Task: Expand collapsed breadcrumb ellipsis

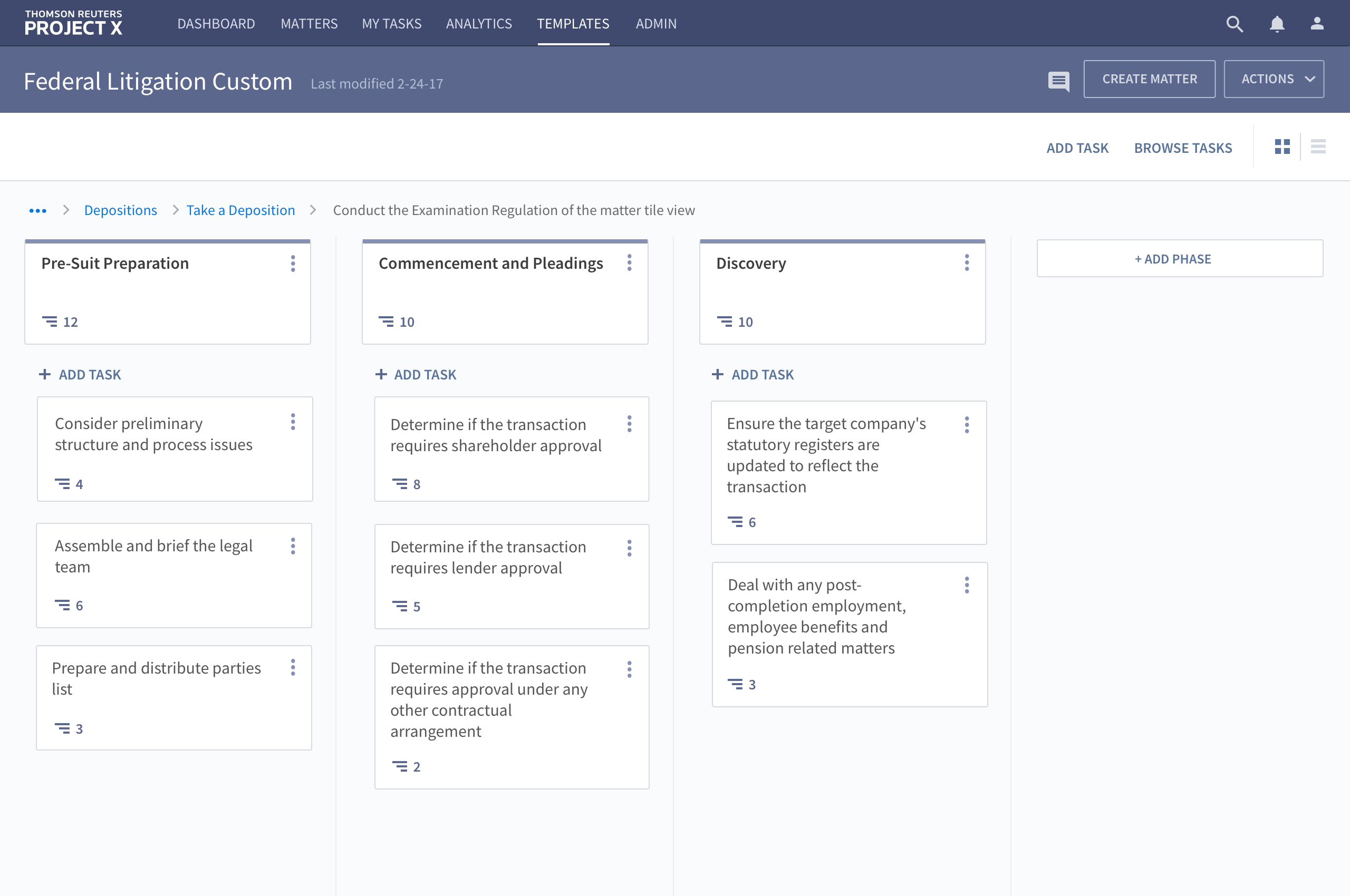Action: point(38,211)
